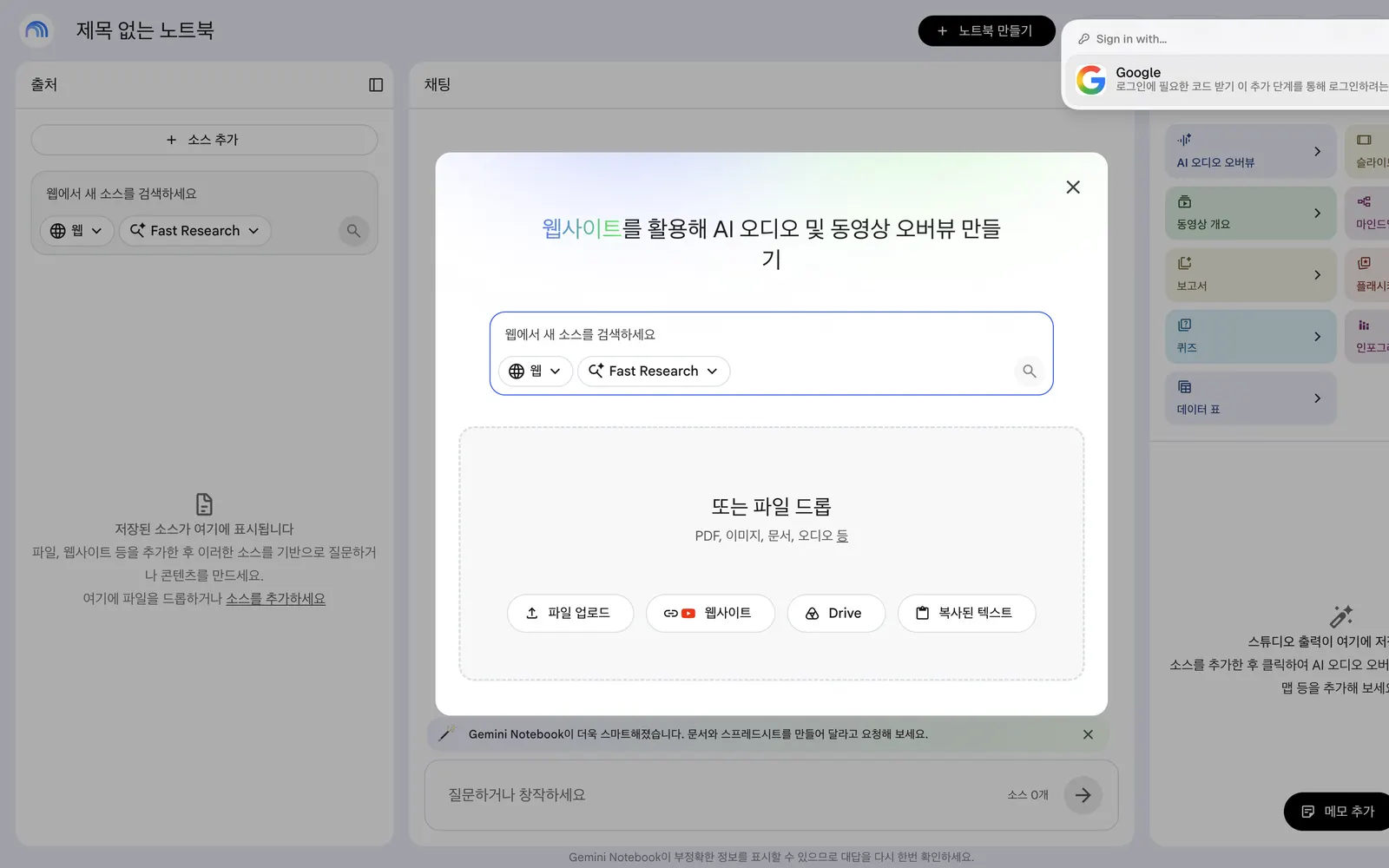Click the search magnifier in the dialog
Screen dimensions: 1389x868
(1029, 372)
